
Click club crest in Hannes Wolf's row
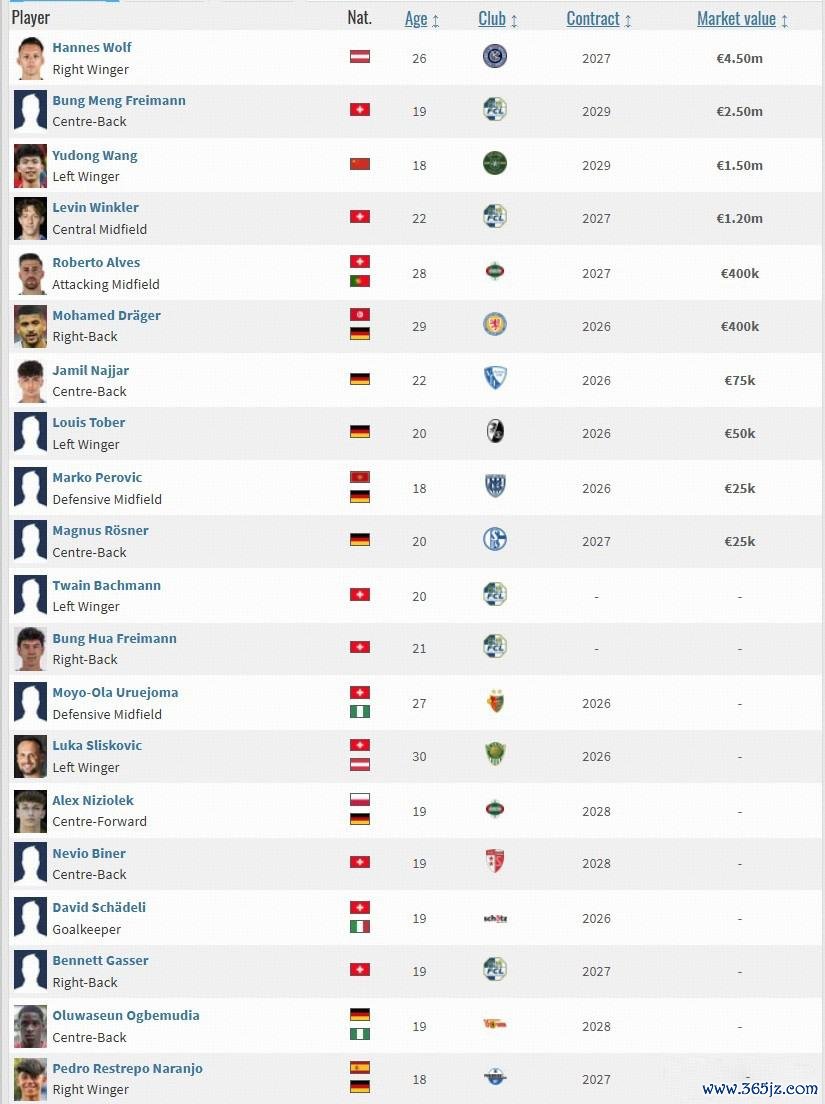point(494,57)
